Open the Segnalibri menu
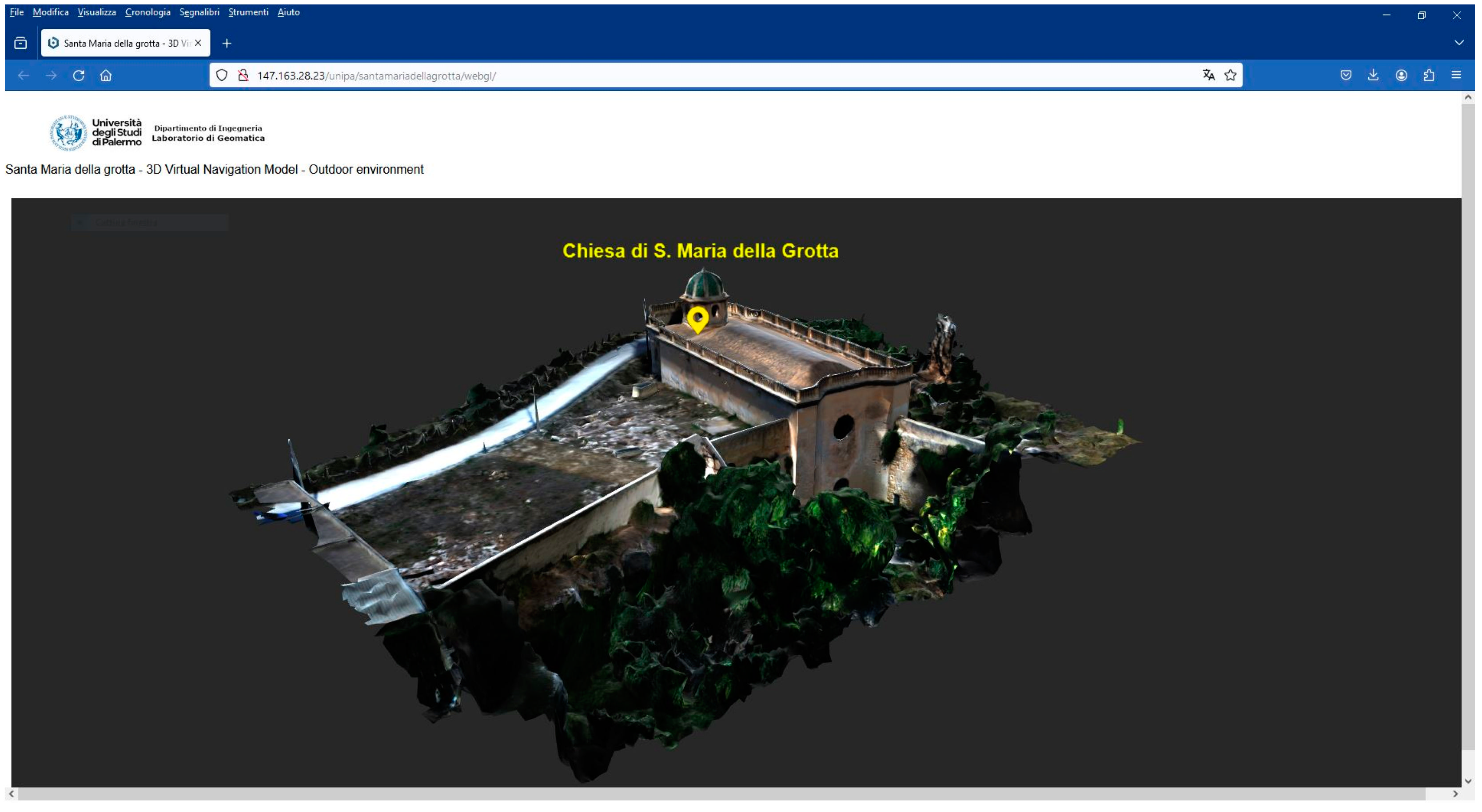 click(199, 12)
